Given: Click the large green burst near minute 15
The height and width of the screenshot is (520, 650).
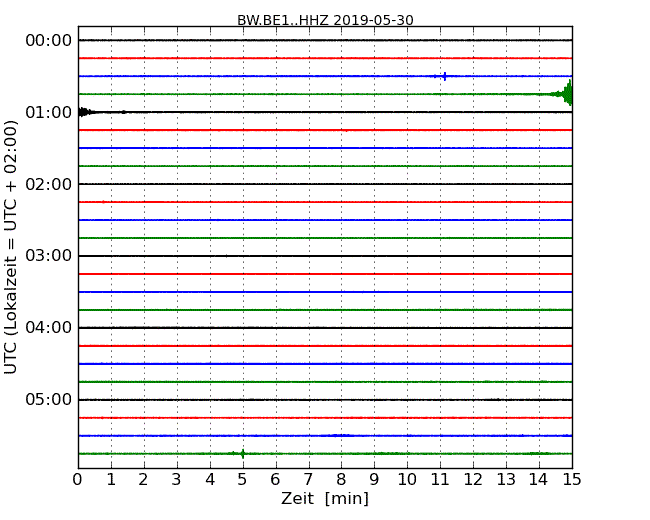Looking at the screenshot, I should pos(565,94).
